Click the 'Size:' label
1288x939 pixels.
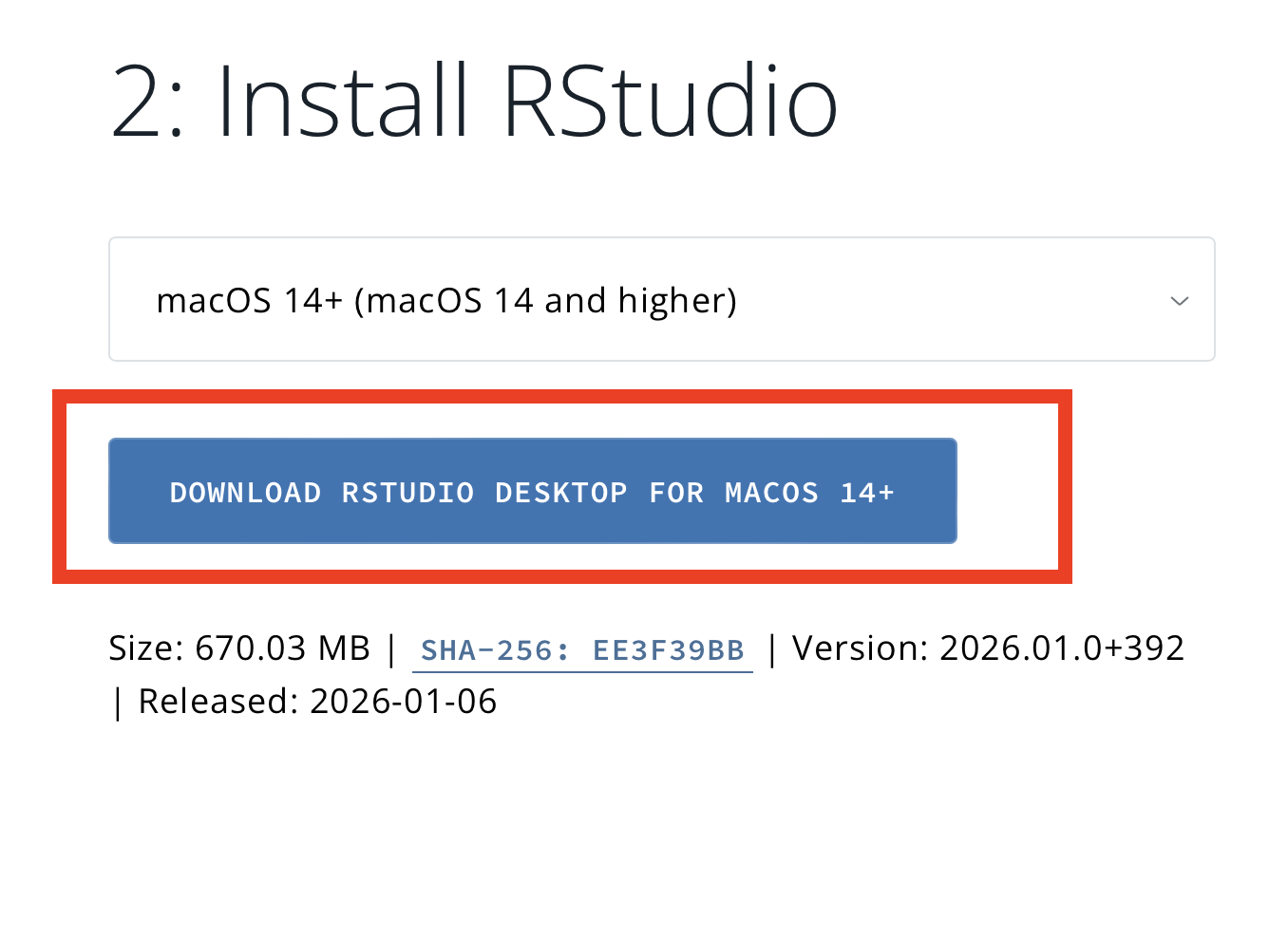pyautogui.click(x=146, y=648)
